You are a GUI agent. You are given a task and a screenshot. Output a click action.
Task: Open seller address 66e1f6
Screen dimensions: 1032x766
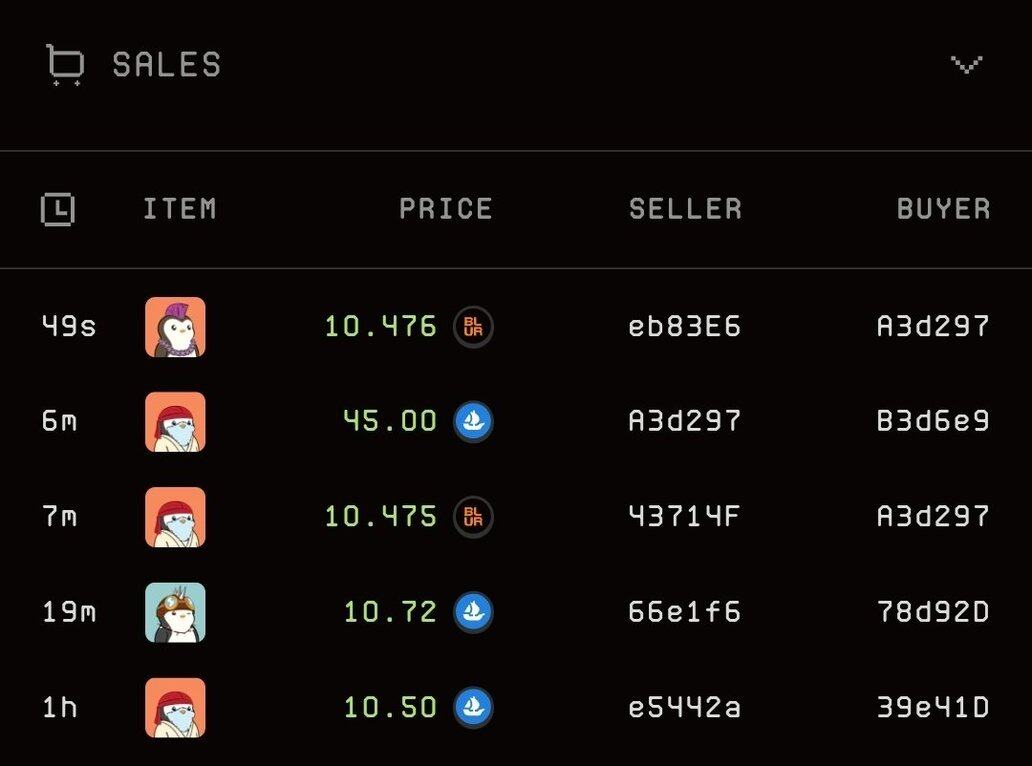pos(684,612)
